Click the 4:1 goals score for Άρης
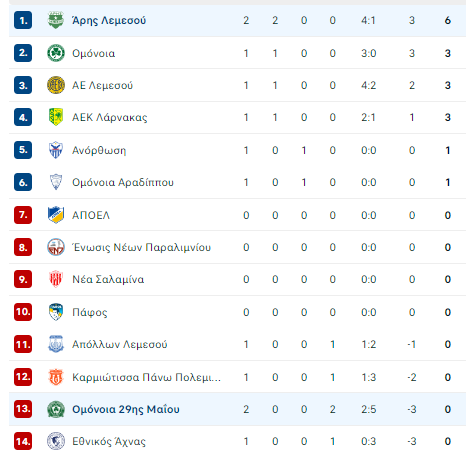This screenshot has width=466, height=457. 368,20
